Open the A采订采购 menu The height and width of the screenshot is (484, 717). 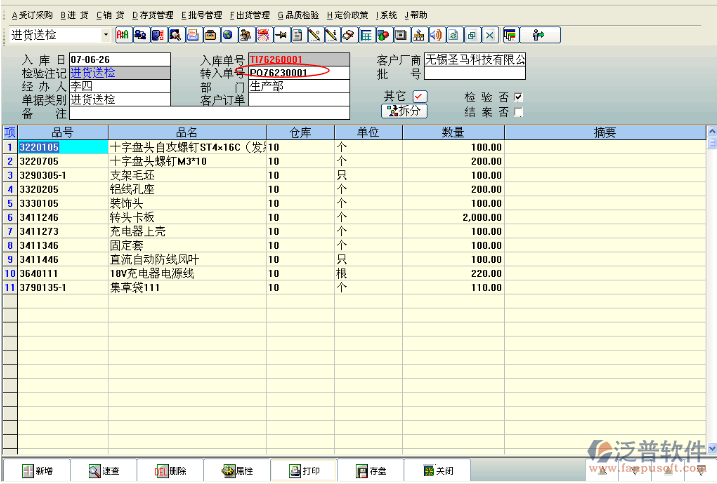30,15
